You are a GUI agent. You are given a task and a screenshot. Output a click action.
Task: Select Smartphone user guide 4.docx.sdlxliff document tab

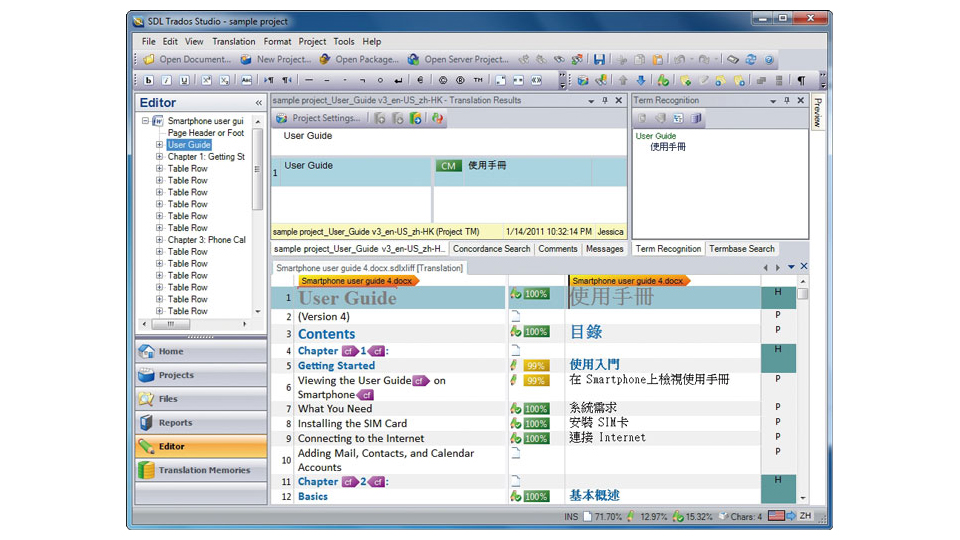369,268
